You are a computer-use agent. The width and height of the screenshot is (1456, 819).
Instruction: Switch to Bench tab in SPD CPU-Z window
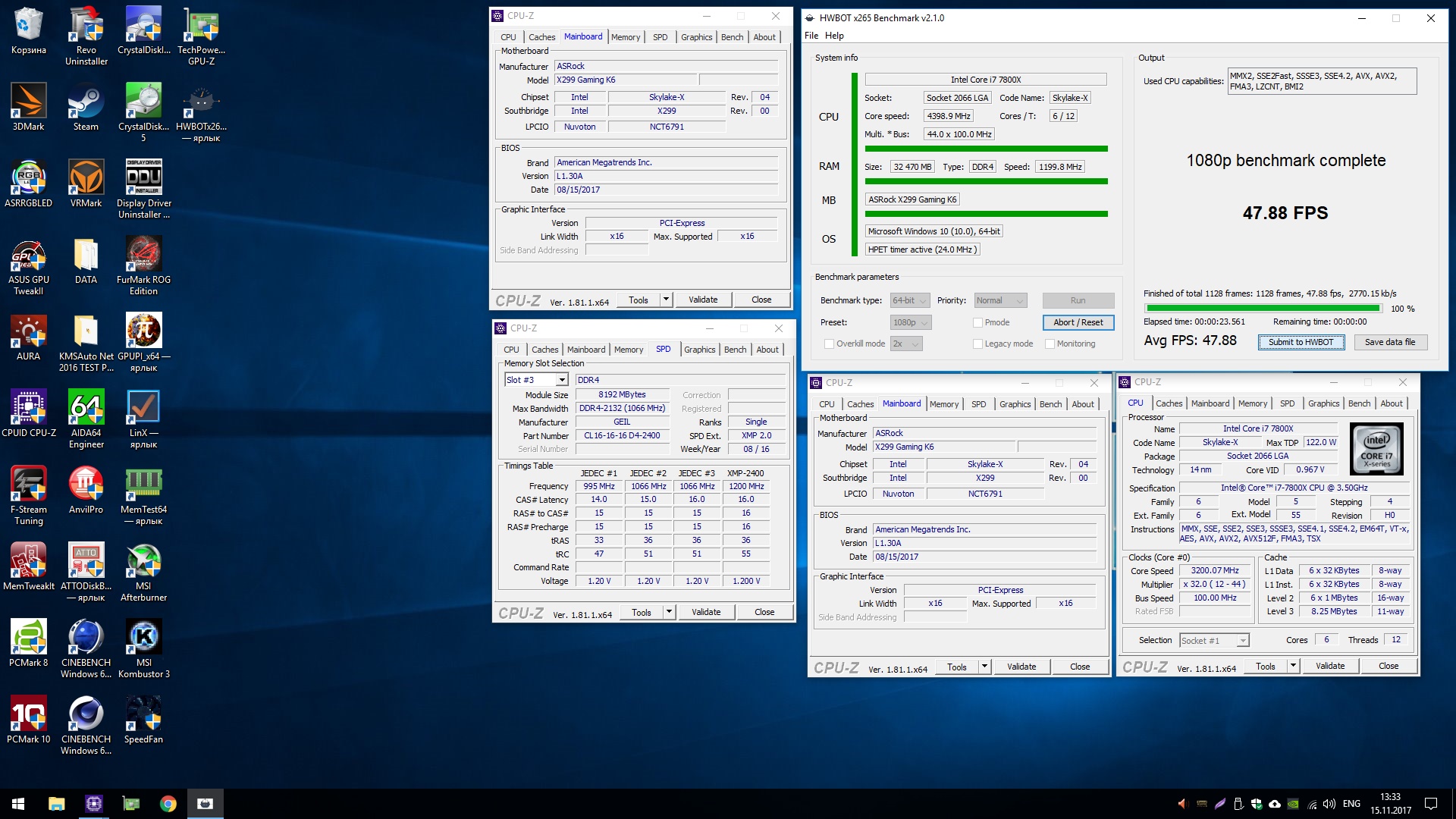pyautogui.click(x=735, y=350)
